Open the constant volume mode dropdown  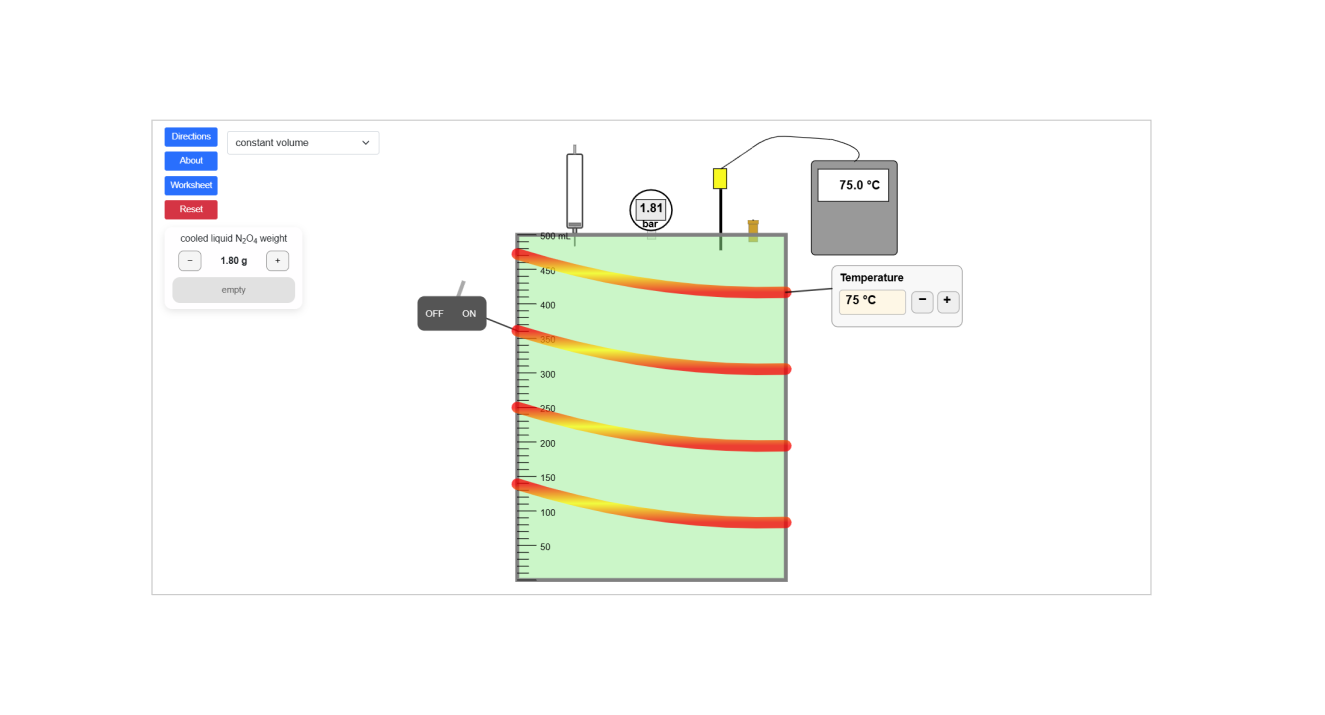click(302, 142)
